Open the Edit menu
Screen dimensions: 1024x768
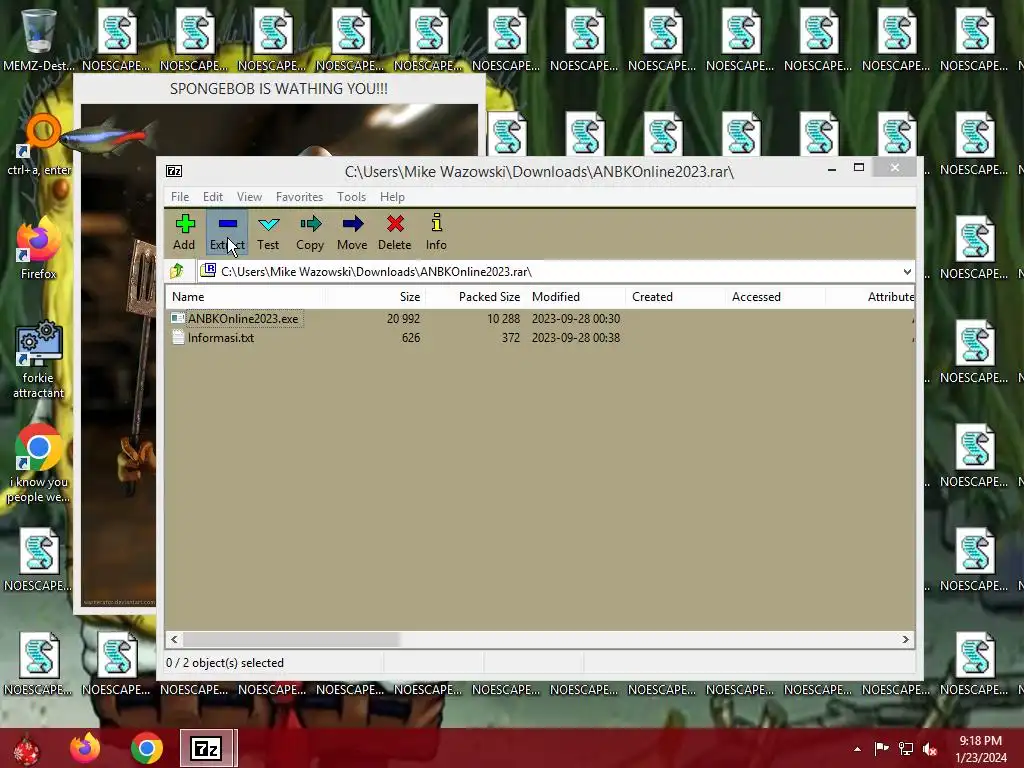point(213,197)
